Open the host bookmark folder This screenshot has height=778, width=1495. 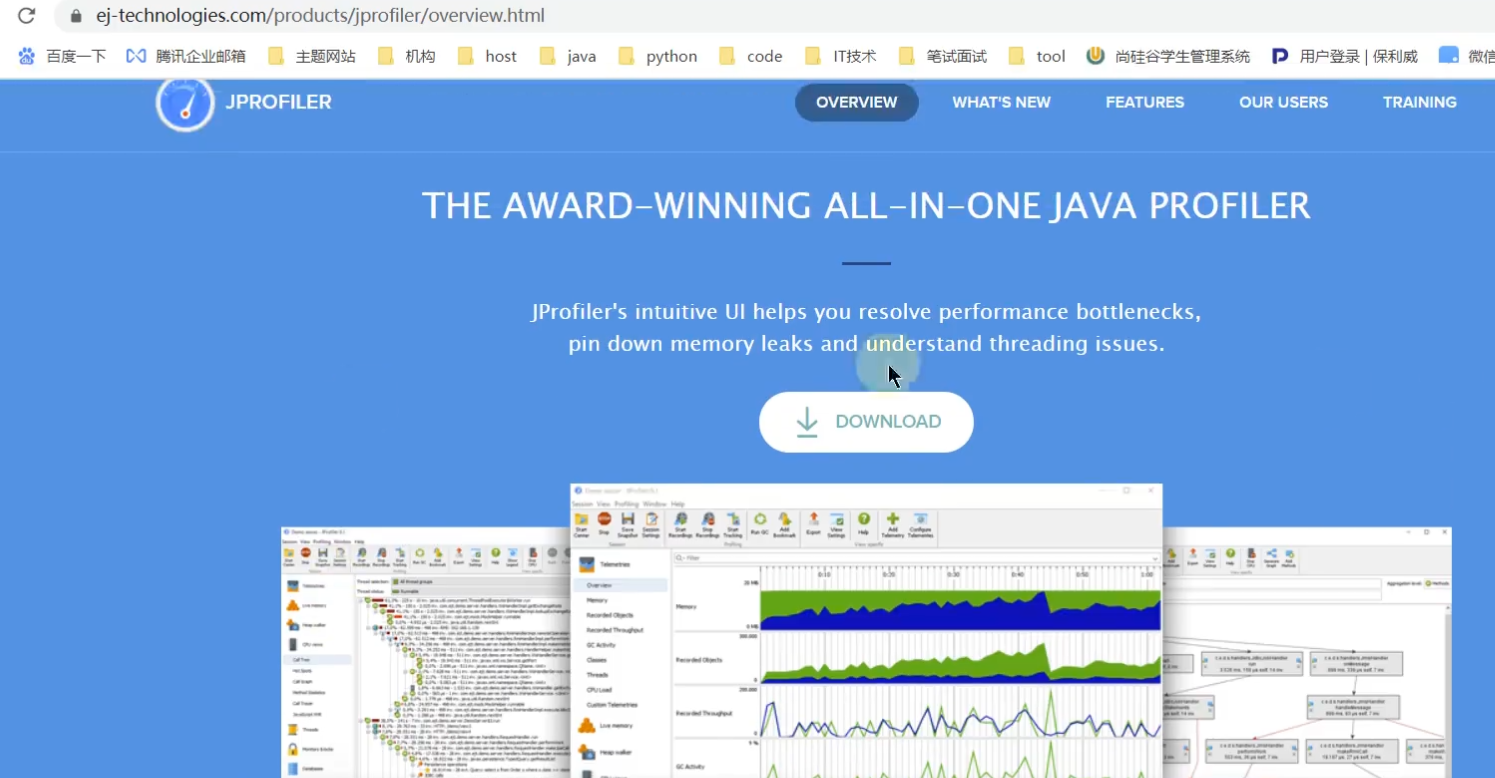pos(487,56)
